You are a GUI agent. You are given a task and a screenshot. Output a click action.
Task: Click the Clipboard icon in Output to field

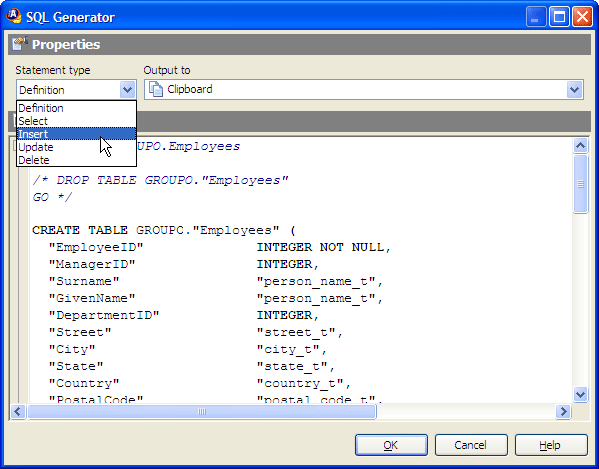(x=156, y=89)
